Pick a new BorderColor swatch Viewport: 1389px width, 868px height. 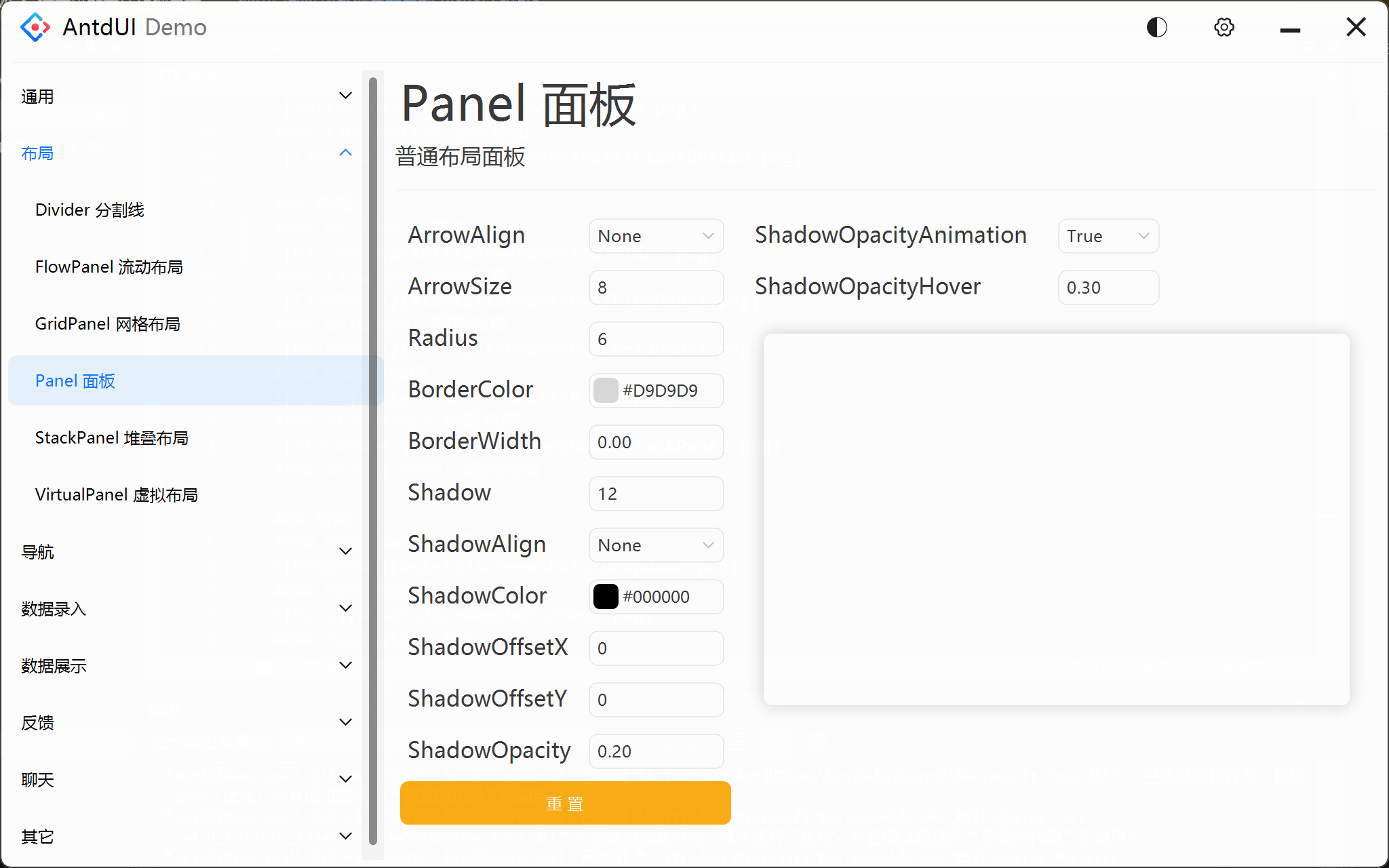pyautogui.click(x=606, y=391)
